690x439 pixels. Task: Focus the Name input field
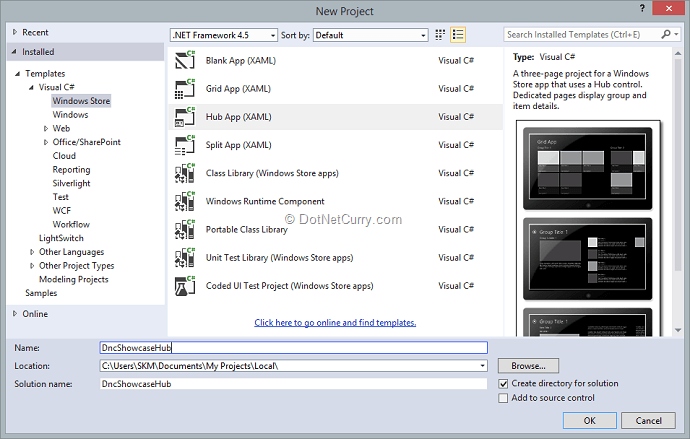click(x=294, y=348)
